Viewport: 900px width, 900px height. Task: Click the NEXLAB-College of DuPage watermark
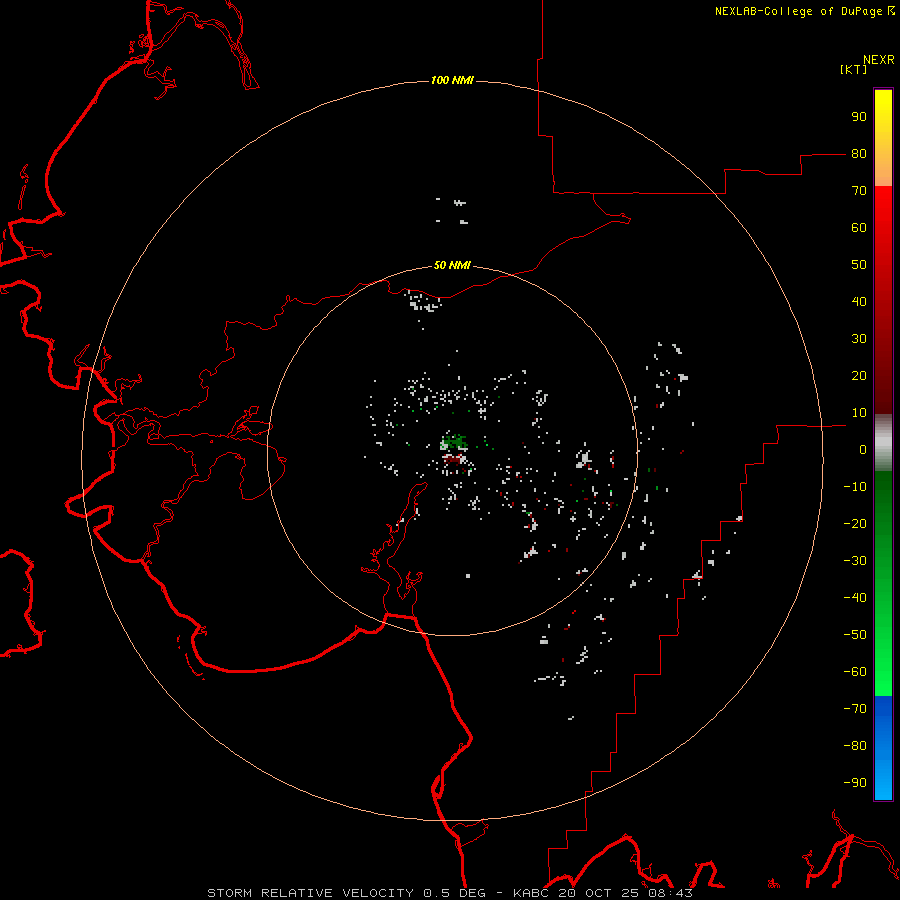coord(804,11)
